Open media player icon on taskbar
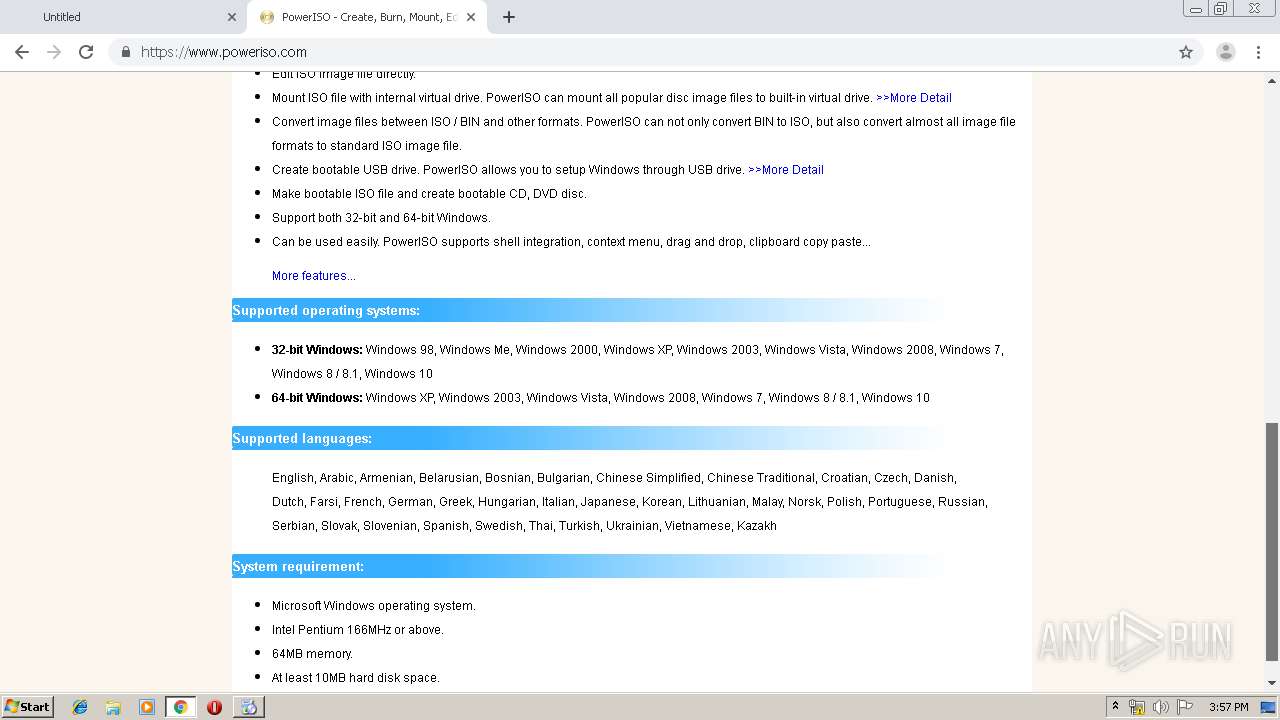Screen dimensions: 1280x720 coord(147,707)
